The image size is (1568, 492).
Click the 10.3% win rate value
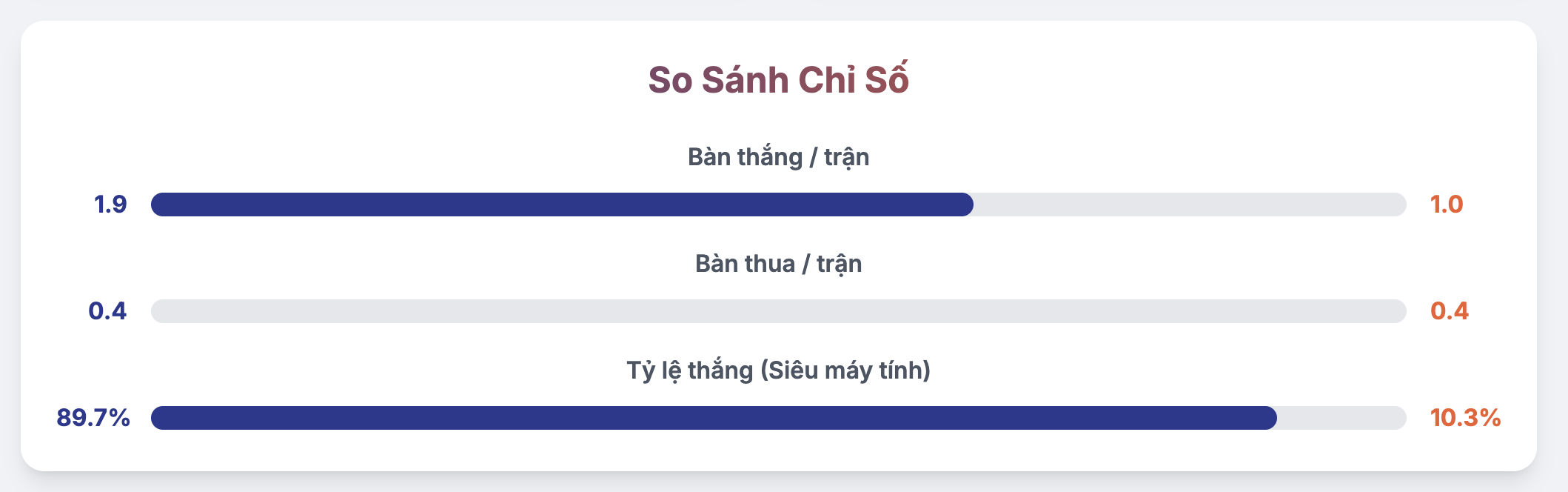tap(1465, 418)
